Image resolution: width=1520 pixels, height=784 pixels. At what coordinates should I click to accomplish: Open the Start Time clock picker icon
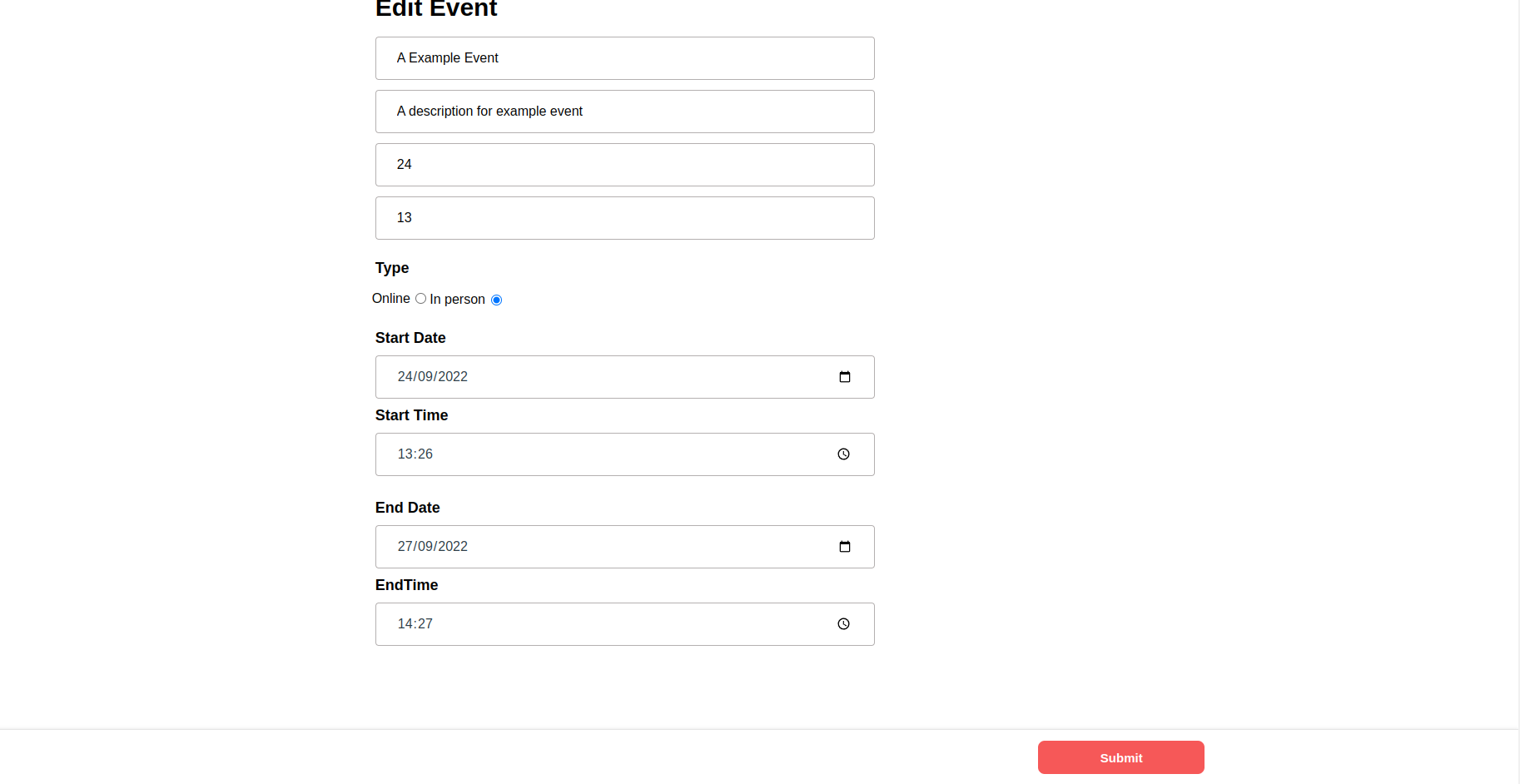(x=842, y=454)
